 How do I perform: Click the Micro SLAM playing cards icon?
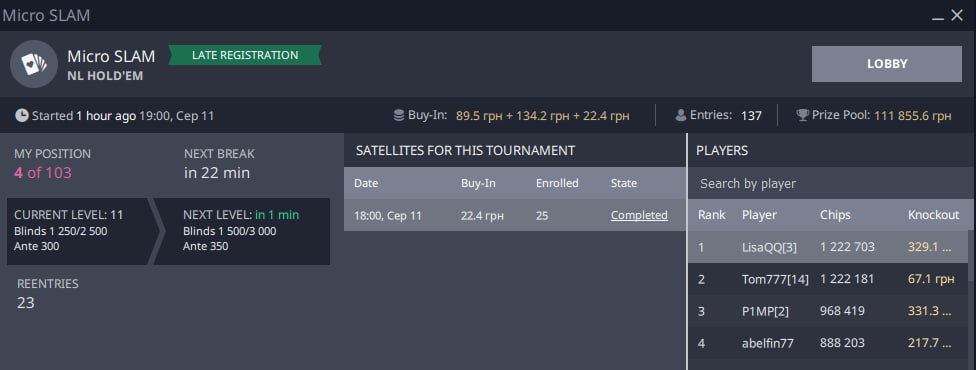tap(34, 64)
